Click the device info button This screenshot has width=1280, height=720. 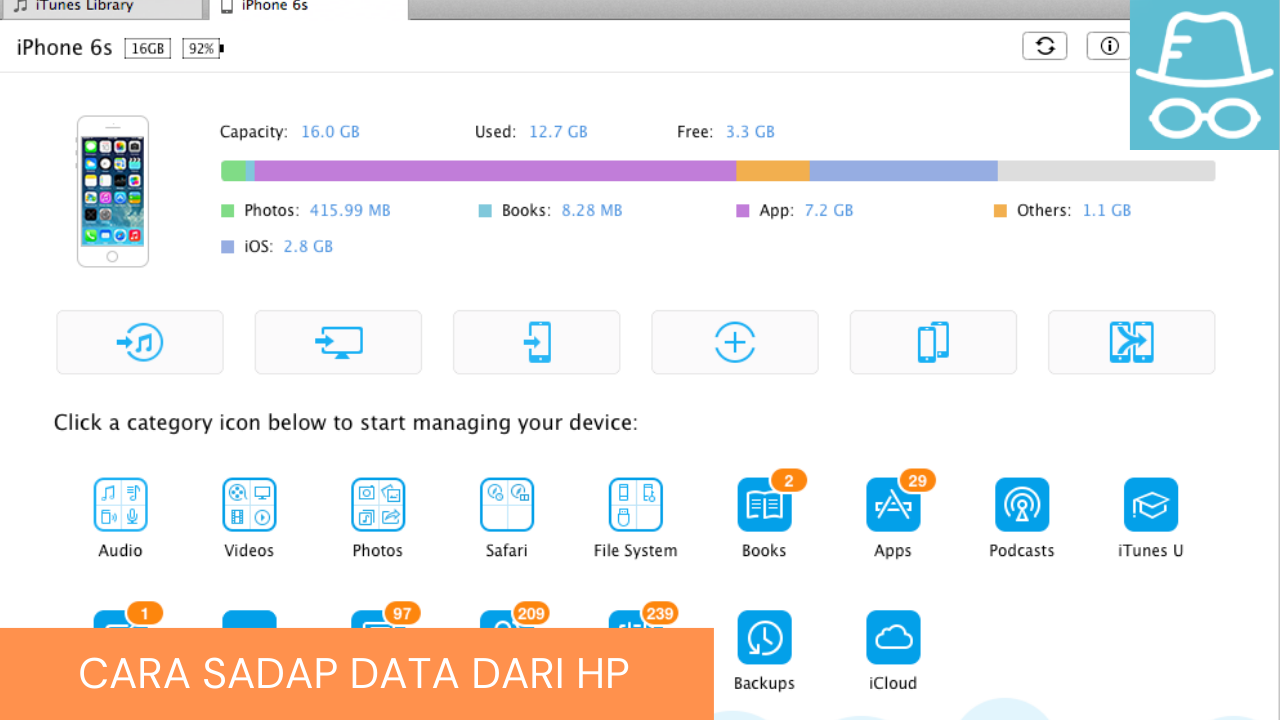coord(1109,46)
